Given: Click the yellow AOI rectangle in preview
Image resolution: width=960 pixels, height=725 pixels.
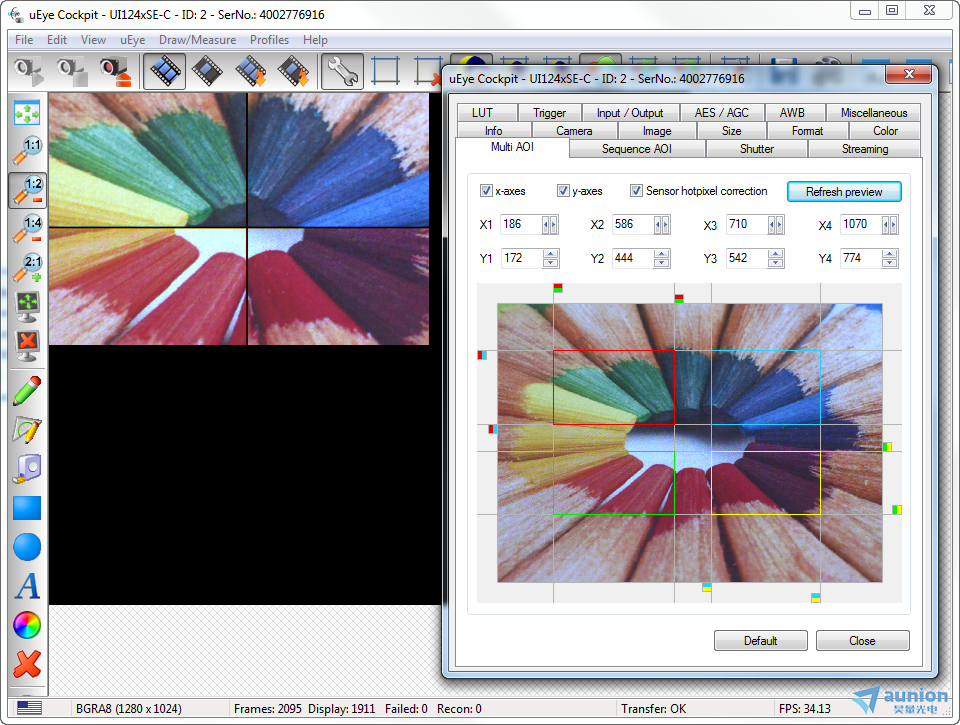Looking at the screenshot, I should [x=765, y=483].
